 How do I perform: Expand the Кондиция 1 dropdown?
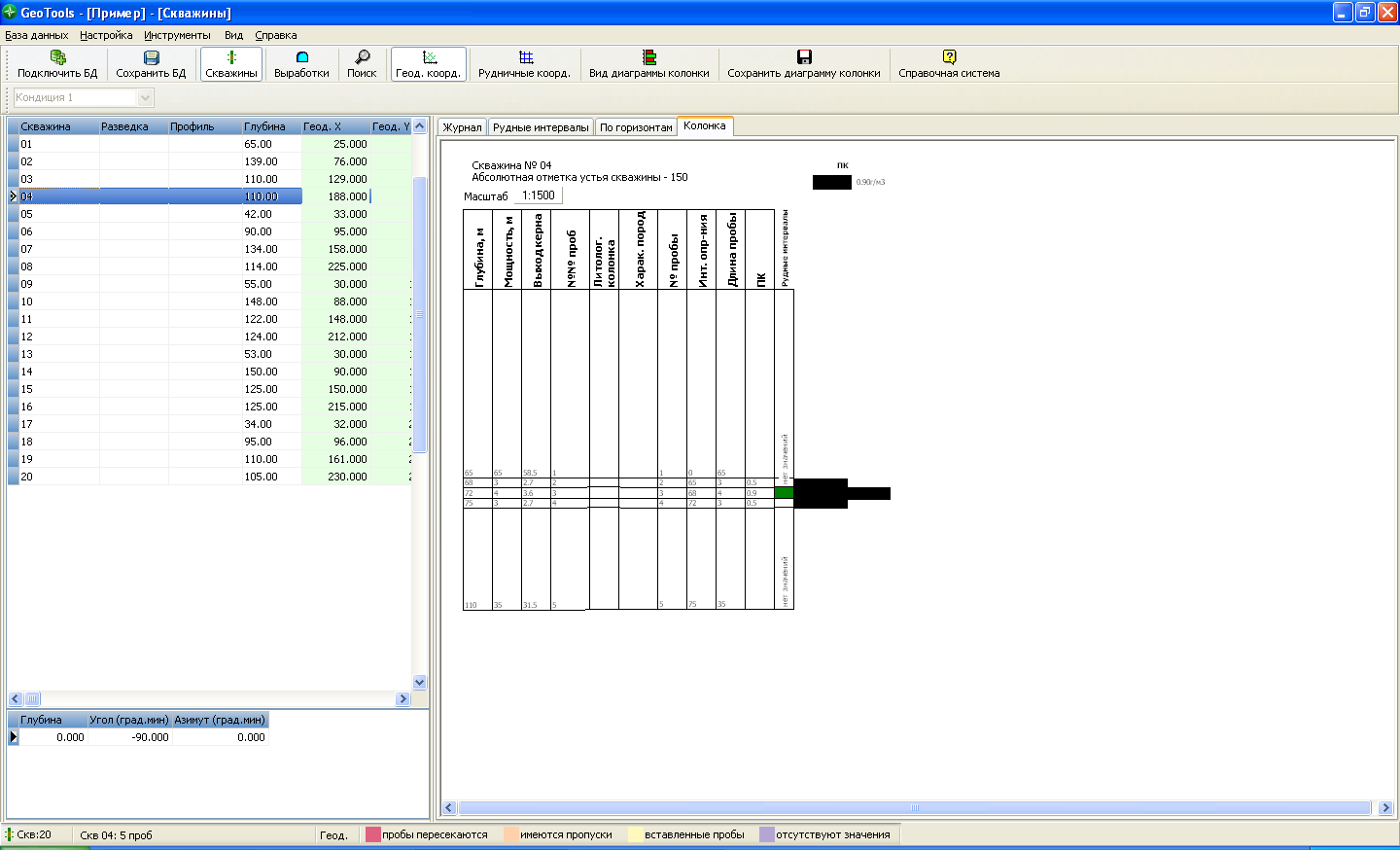tap(146, 97)
